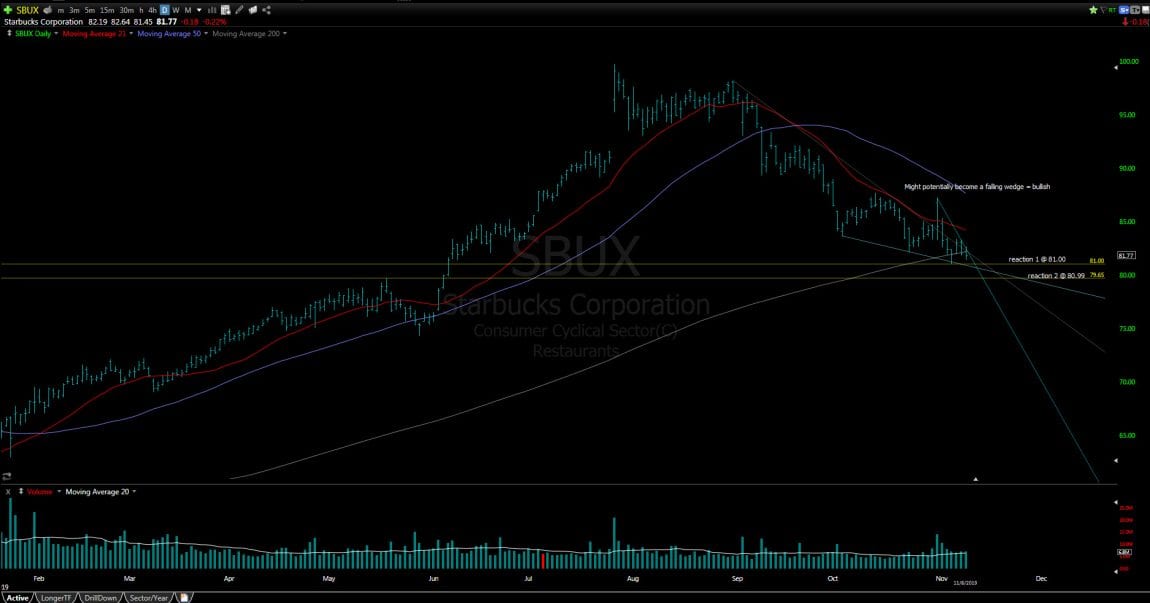Image resolution: width=1150 pixels, height=603 pixels.
Task: Select the 'reaction 2 @ 80.99' label
Action: pos(1056,276)
